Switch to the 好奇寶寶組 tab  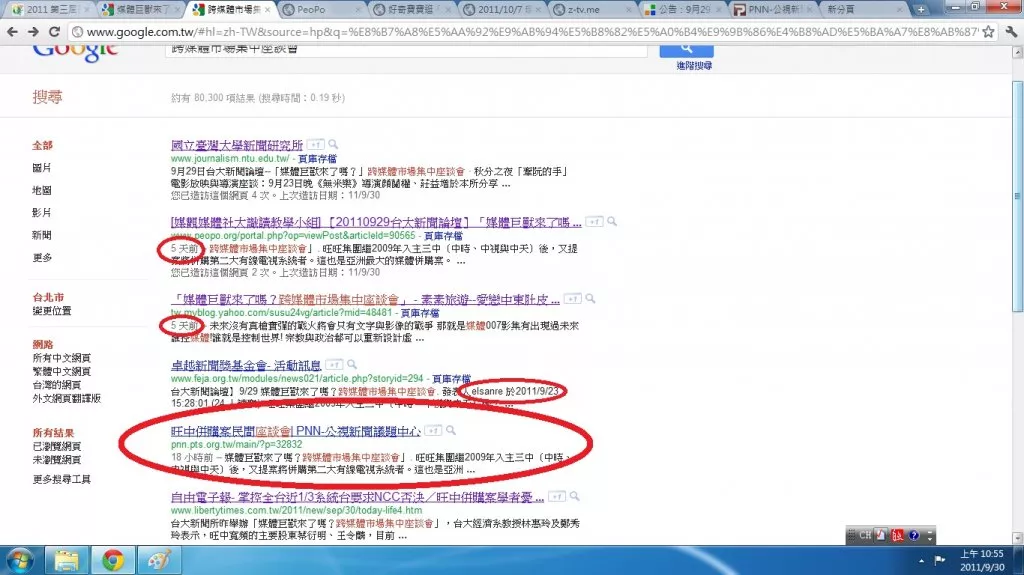click(411, 9)
